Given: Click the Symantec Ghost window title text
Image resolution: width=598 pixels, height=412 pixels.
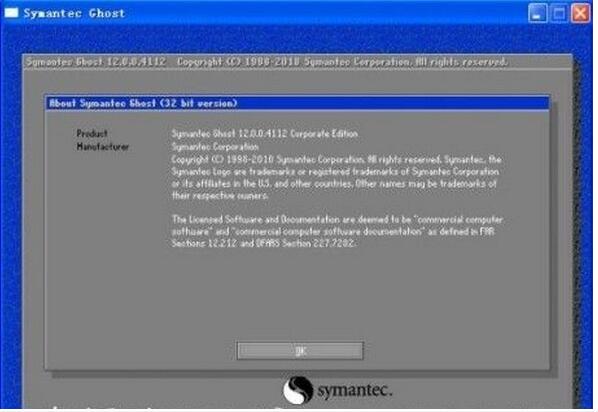Looking at the screenshot, I should (74, 13).
